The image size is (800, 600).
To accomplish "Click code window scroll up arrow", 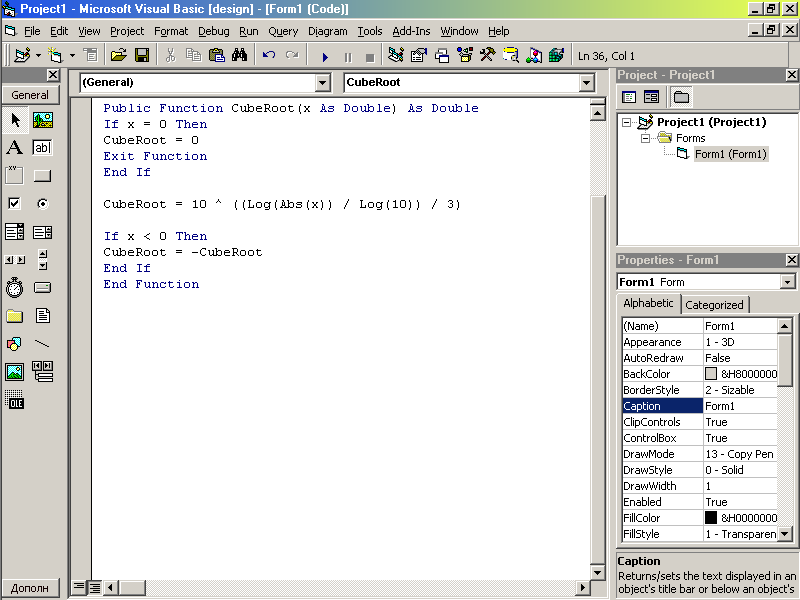I will 597,112.
